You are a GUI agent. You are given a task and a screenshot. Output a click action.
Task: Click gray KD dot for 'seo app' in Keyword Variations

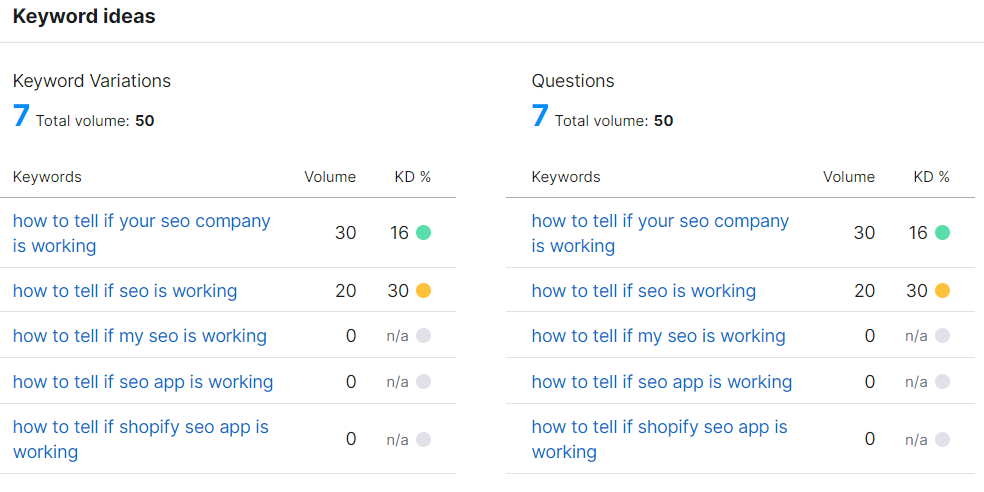tap(423, 382)
